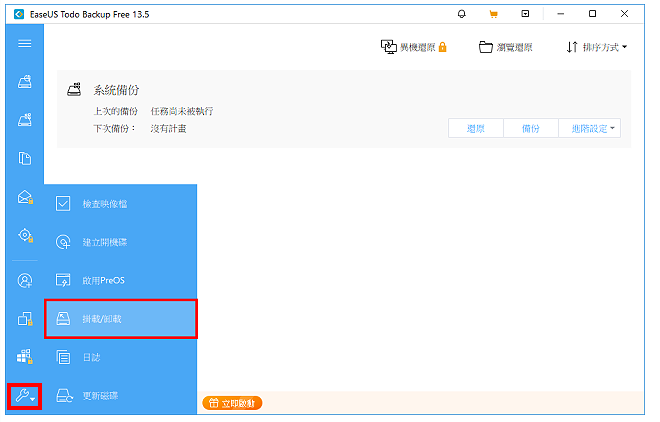Close the EaseUS Todo Backup window
The width and height of the screenshot is (660, 422).
point(624,14)
